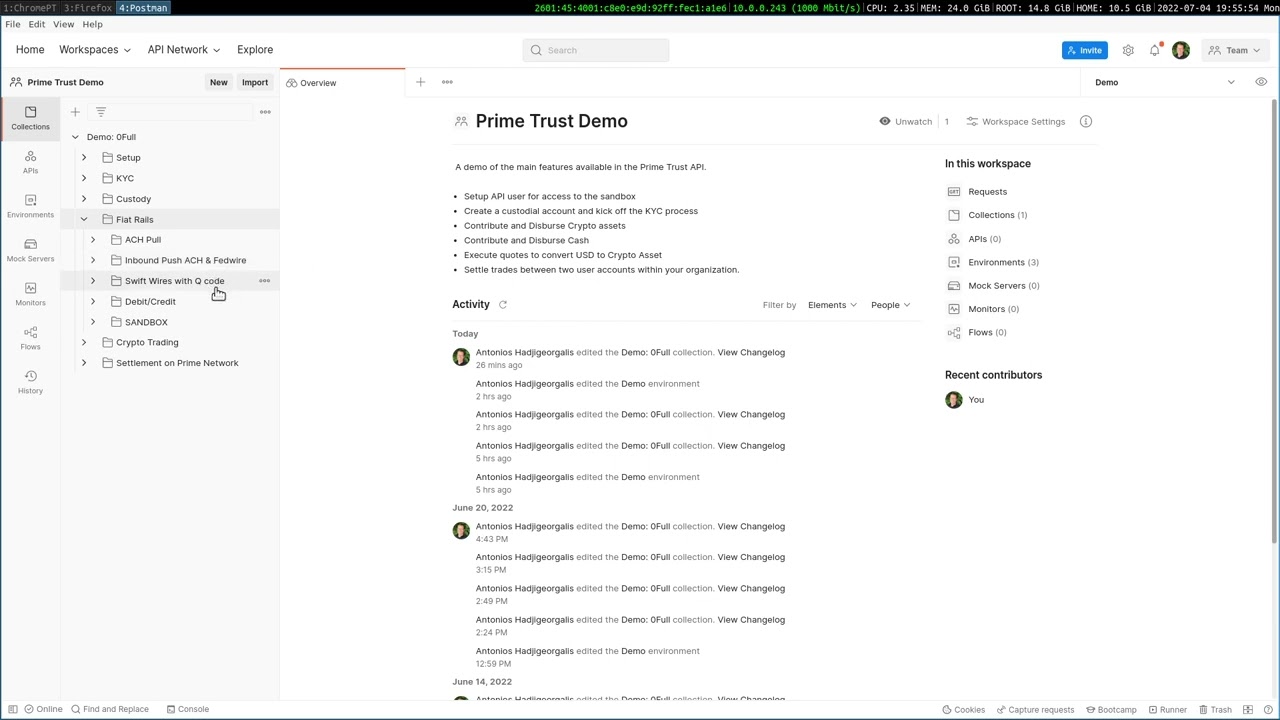
Task: Open the Flows sidebar panel
Action: point(30,338)
